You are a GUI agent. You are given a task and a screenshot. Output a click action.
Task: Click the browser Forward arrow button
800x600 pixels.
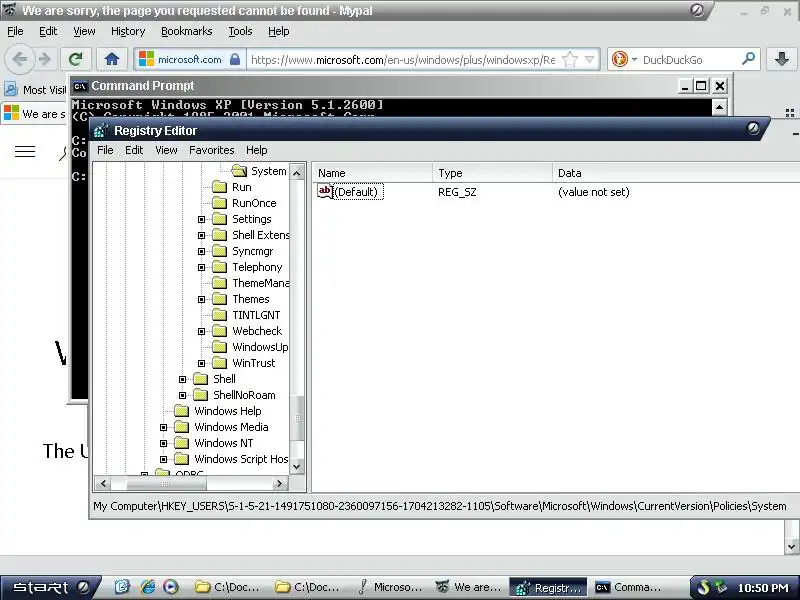coord(45,60)
